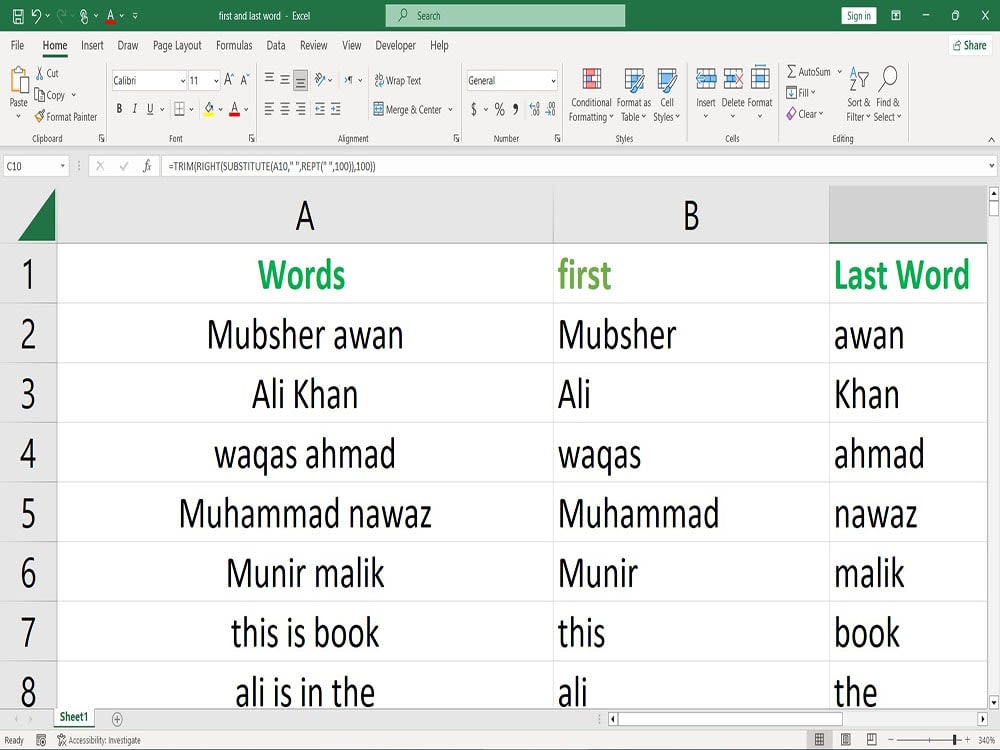Increase font size with larger A icon
The width and height of the screenshot is (1000, 750).
[228, 80]
